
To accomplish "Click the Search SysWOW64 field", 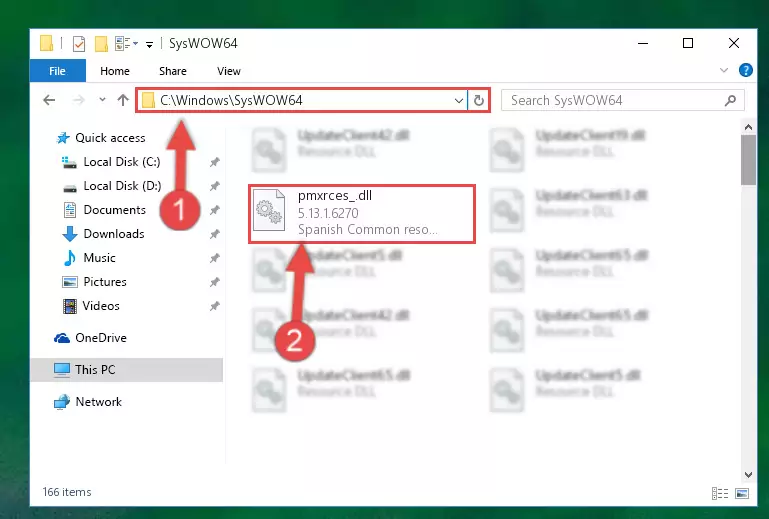I will (622, 101).
